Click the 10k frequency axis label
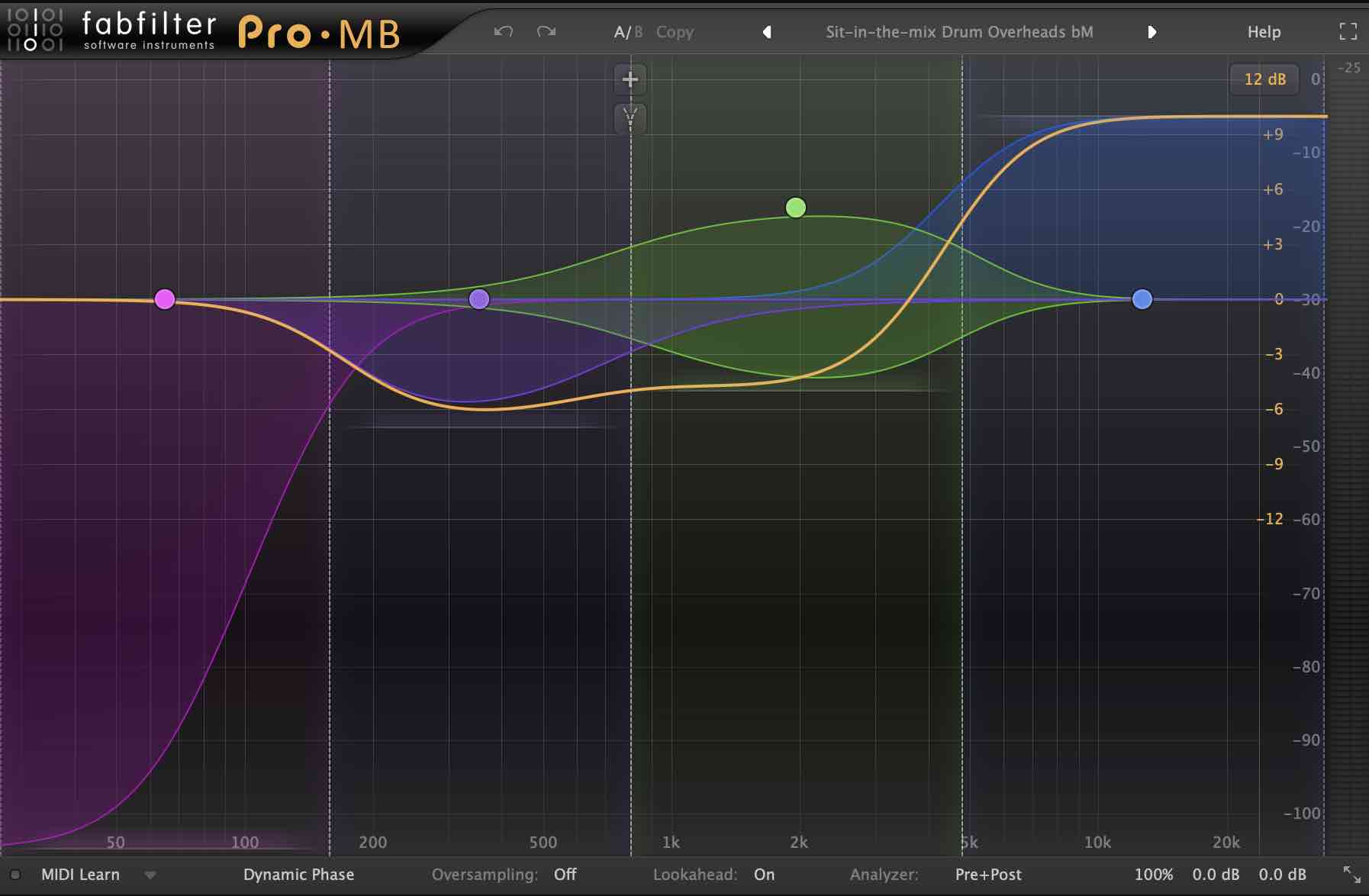 pyautogui.click(x=1097, y=843)
